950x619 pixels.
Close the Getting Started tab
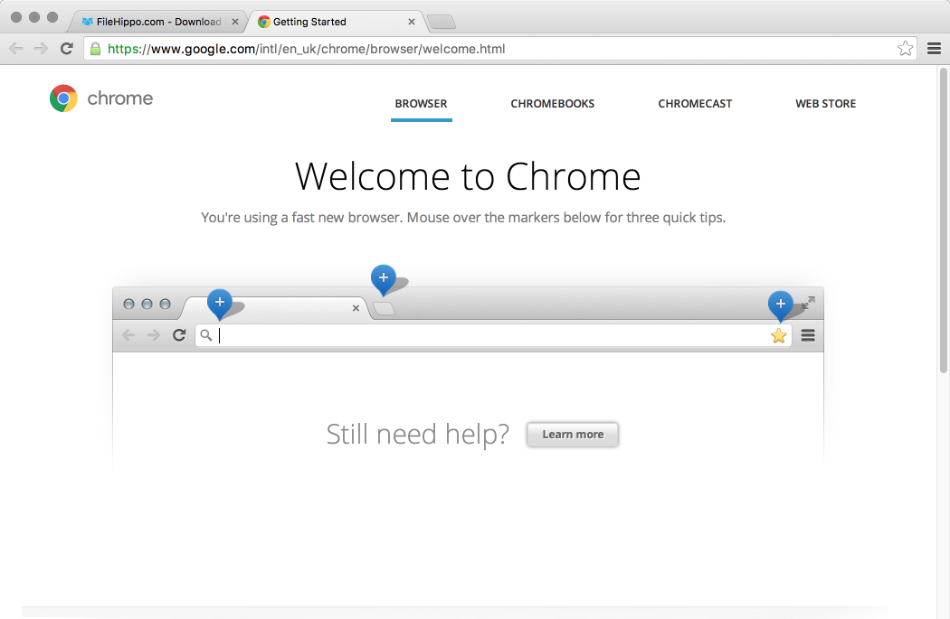[x=411, y=22]
